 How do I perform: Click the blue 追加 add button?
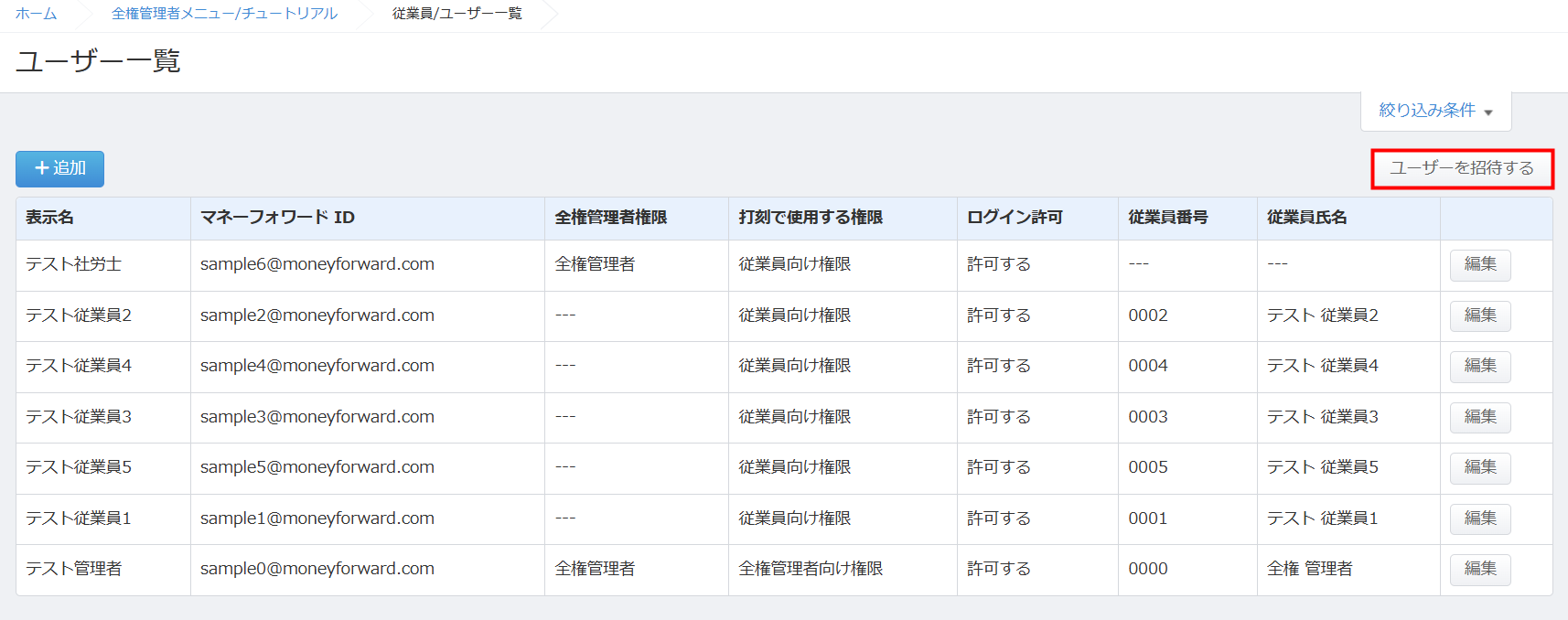59,168
